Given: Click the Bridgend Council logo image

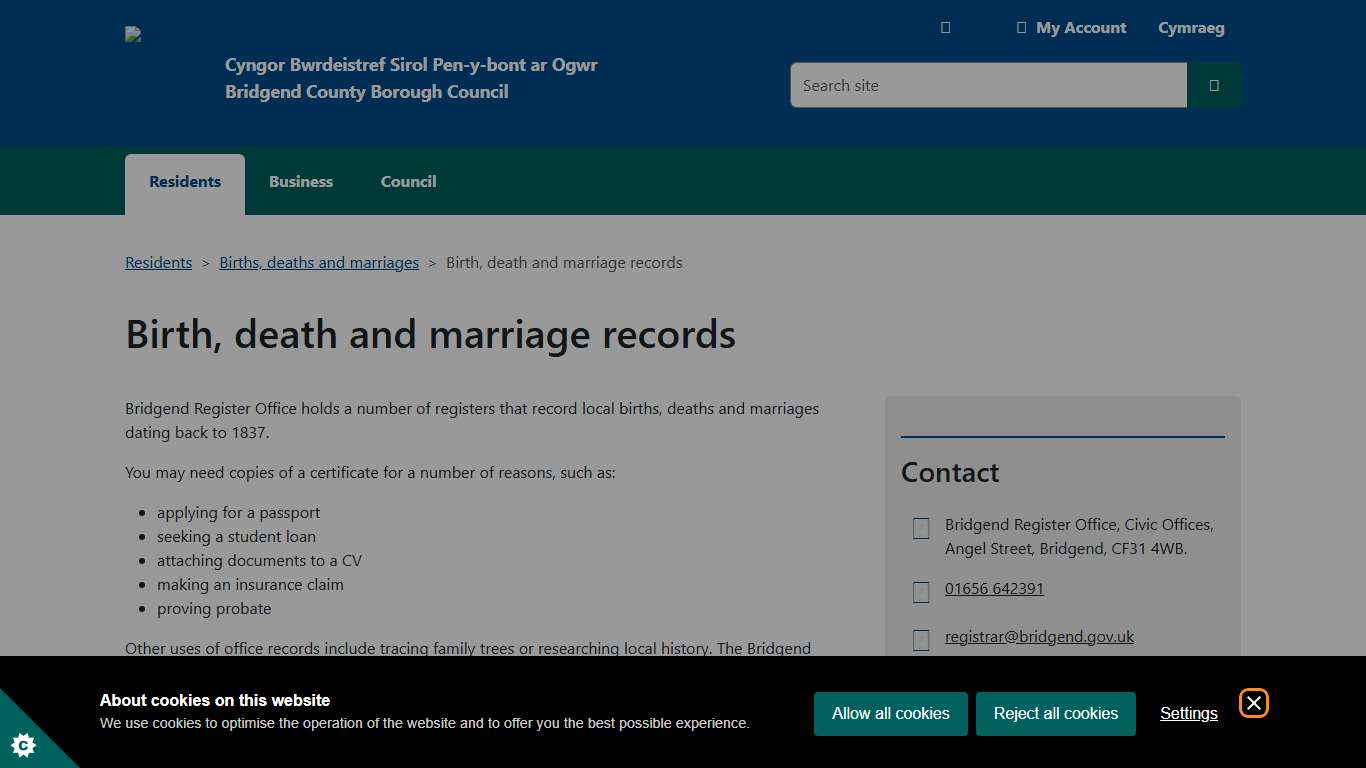Looking at the screenshot, I should [133, 33].
